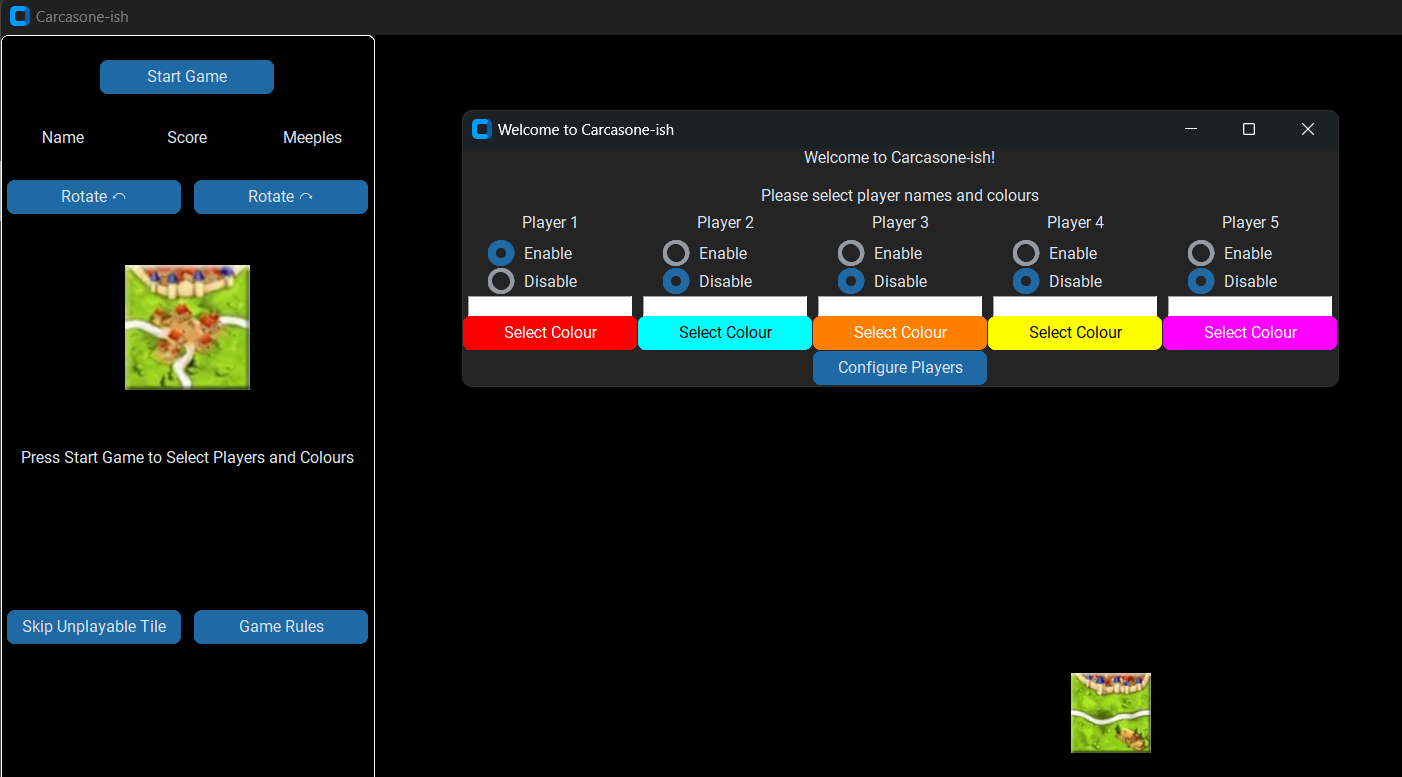Click Configure Players button
Image resolution: width=1402 pixels, height=777 pixels.
pos(900,368)
